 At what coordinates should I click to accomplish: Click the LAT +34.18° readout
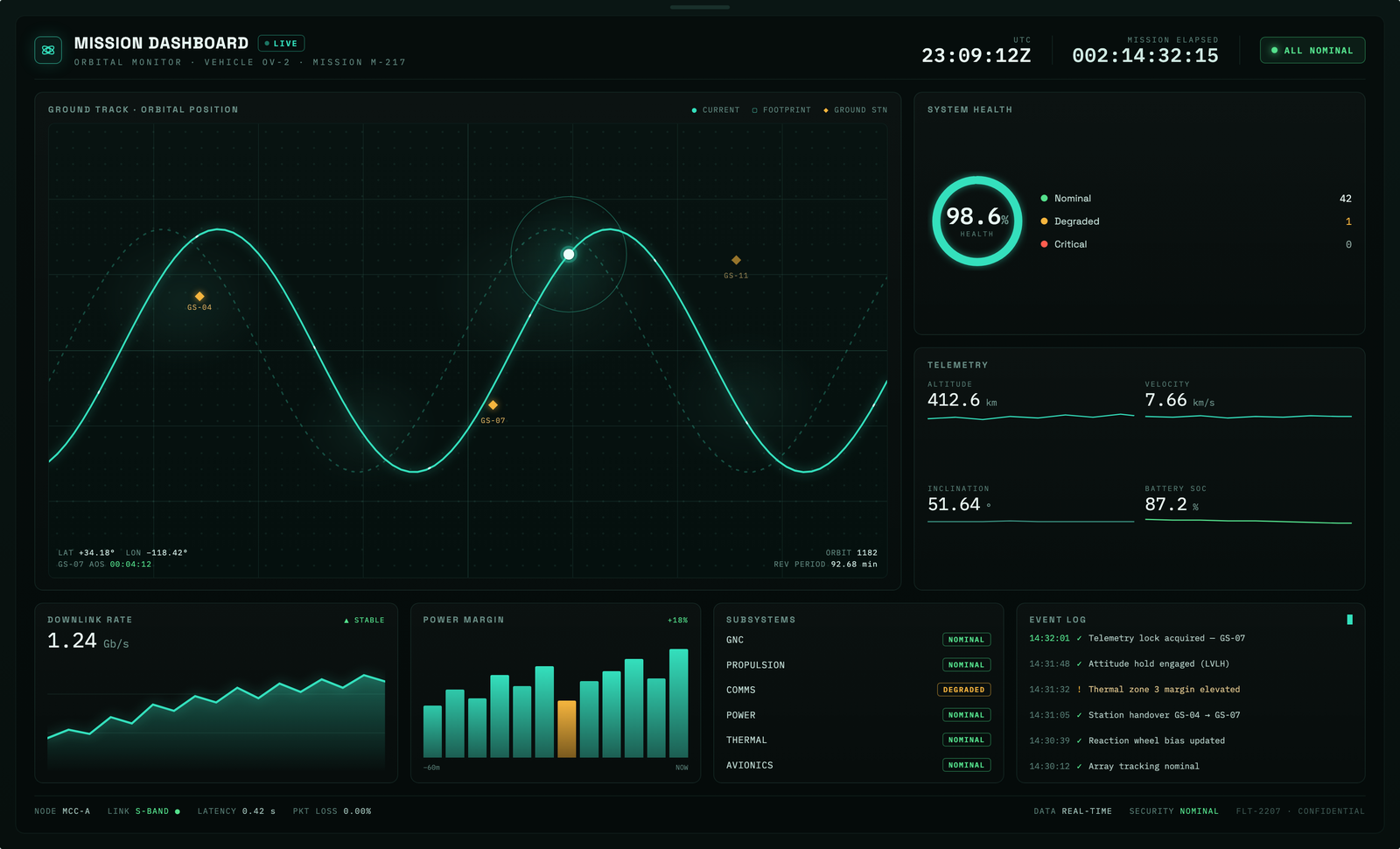tap(86, 553)
